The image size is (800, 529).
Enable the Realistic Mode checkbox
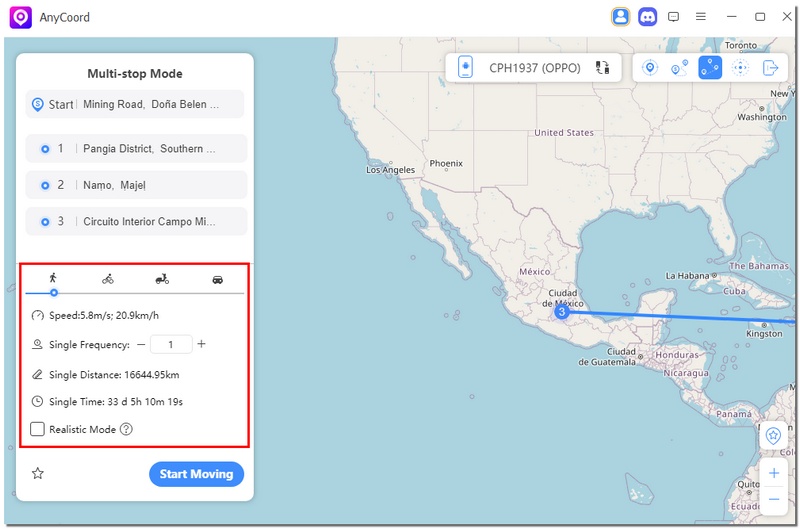38,429
